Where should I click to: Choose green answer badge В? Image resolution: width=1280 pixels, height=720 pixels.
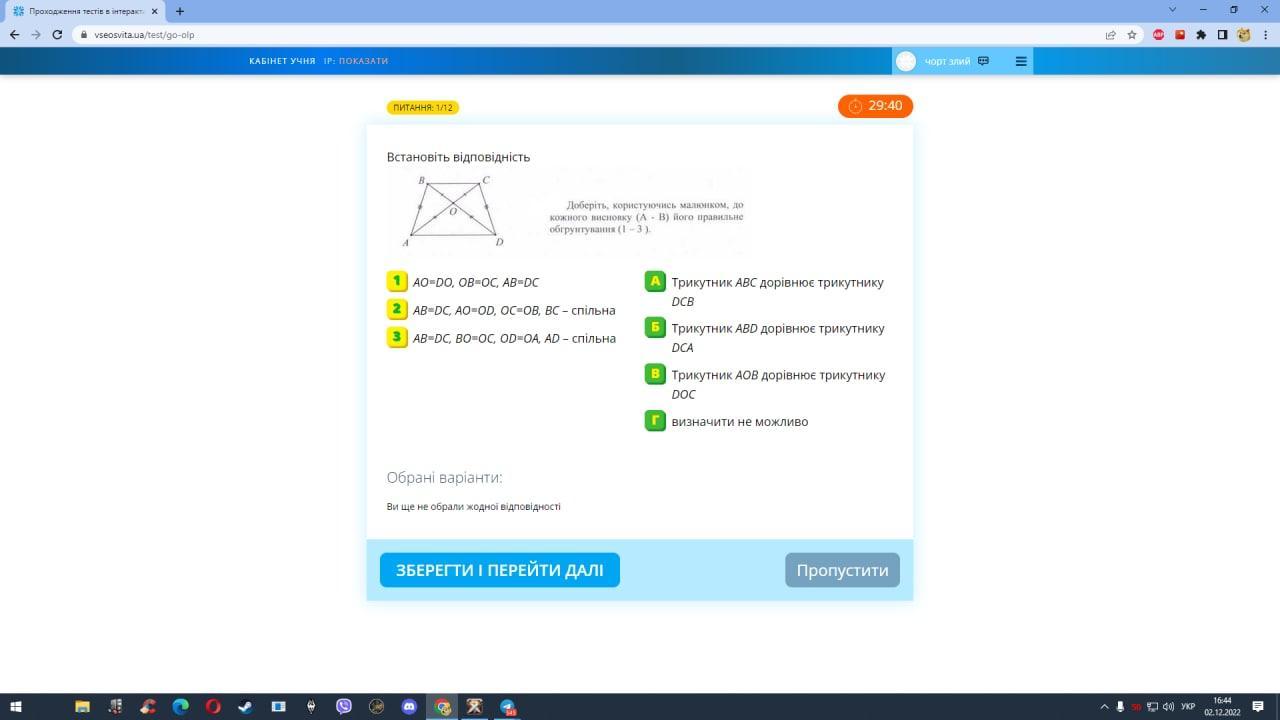pos(655,375)
